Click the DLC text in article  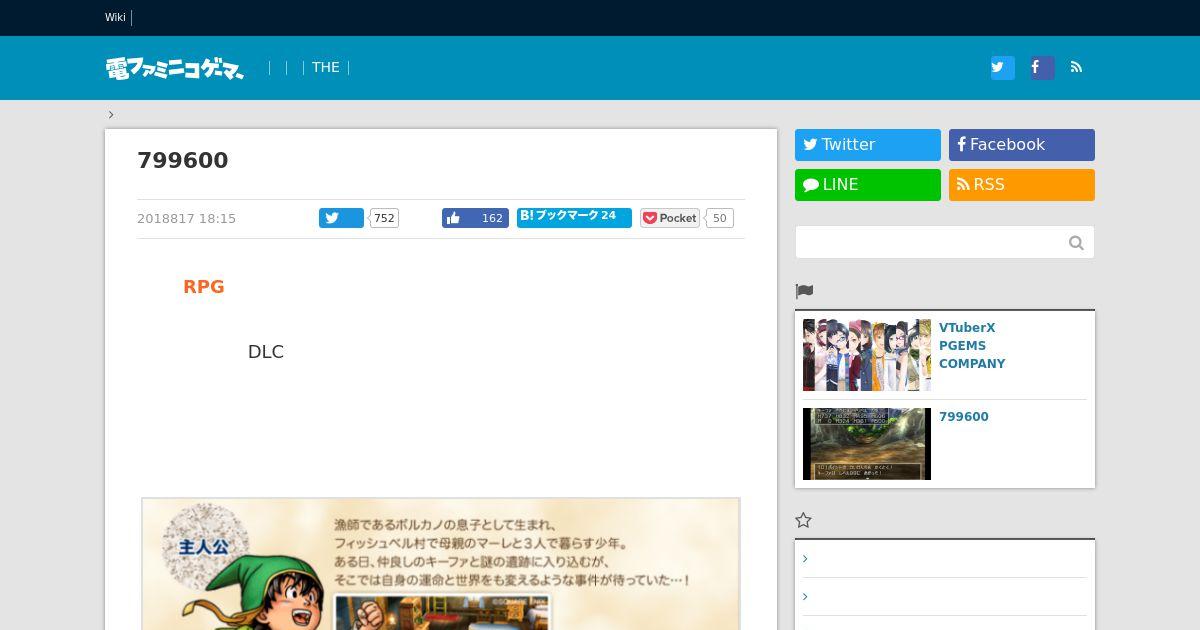click(266, 352)
